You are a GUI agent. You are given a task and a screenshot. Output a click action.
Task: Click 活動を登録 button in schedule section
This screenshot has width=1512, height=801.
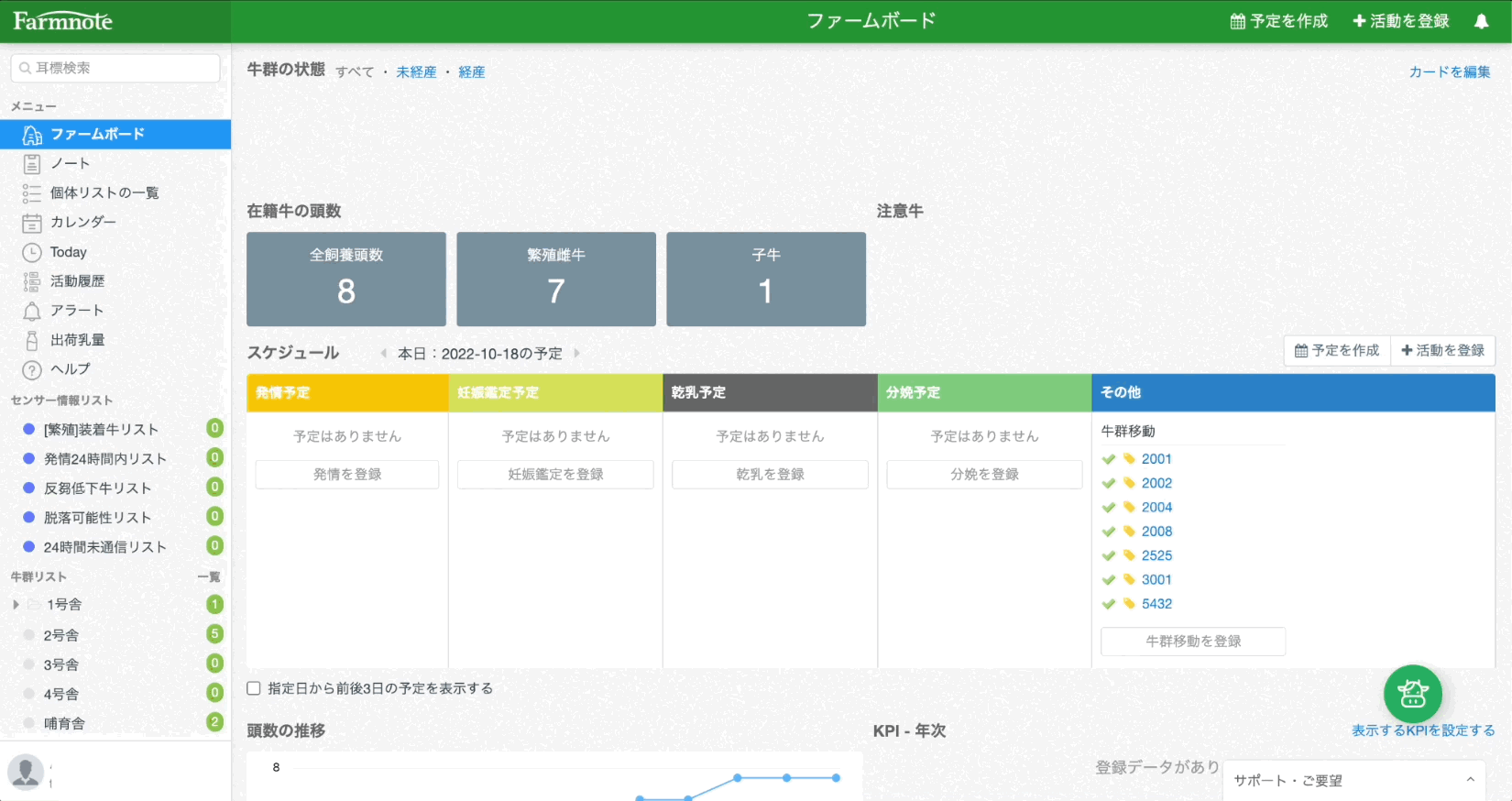pos(1443,350)
